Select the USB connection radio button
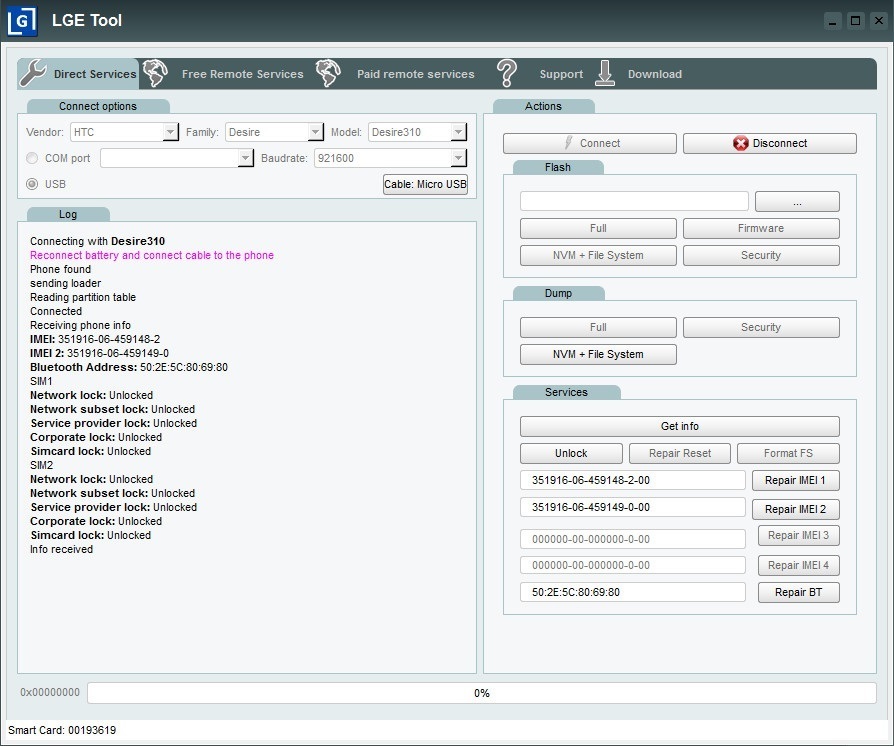Viewport: 894px width, 746px height. [x=31, y=182]
